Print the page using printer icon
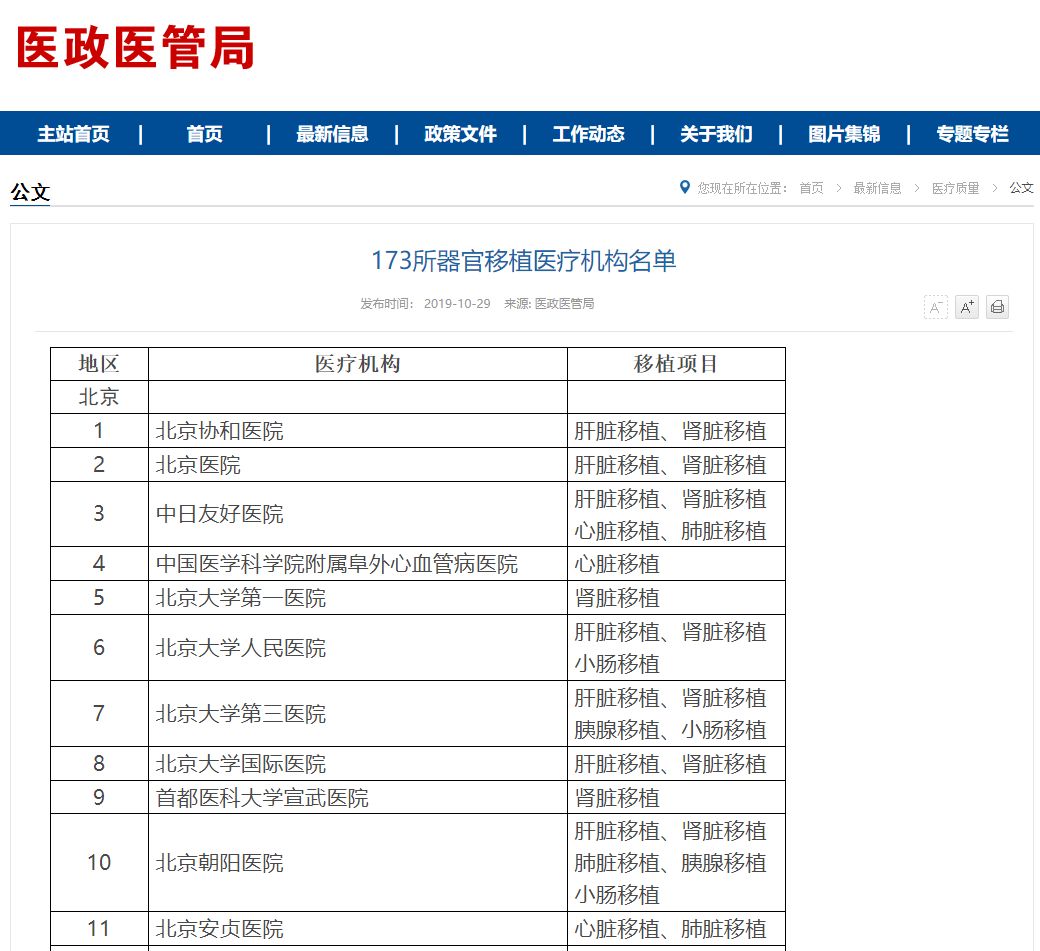This screenshot has width=1040, height=951. 997,307
